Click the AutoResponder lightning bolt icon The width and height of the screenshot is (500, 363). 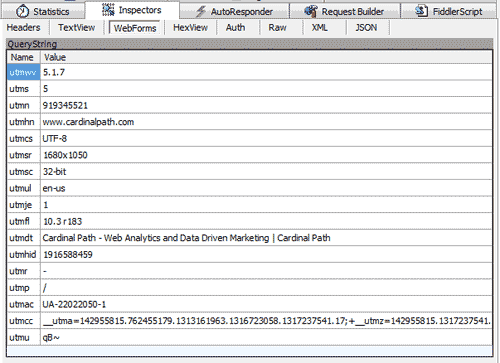click(201, 11)
